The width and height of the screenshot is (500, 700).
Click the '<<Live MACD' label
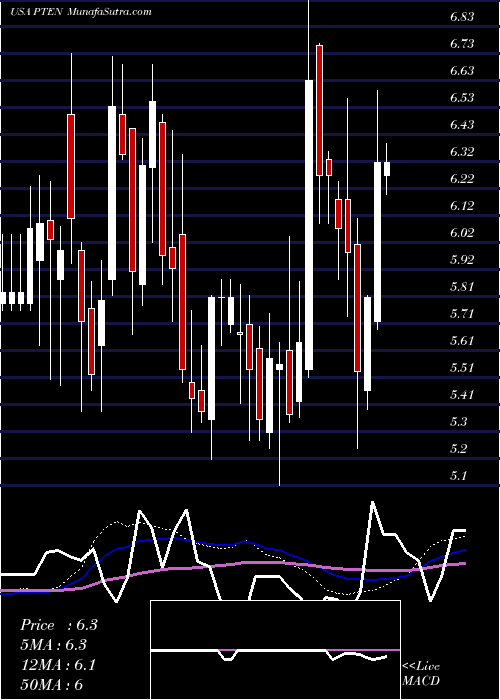click(421, 673)
